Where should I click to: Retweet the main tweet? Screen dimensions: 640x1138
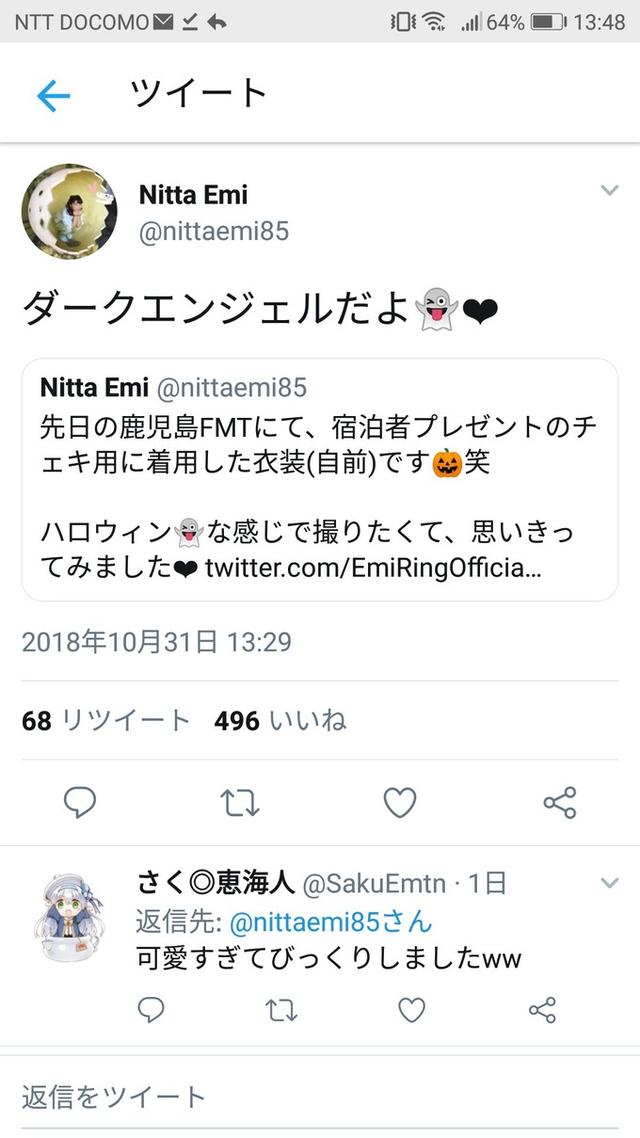tap(240, 801)
